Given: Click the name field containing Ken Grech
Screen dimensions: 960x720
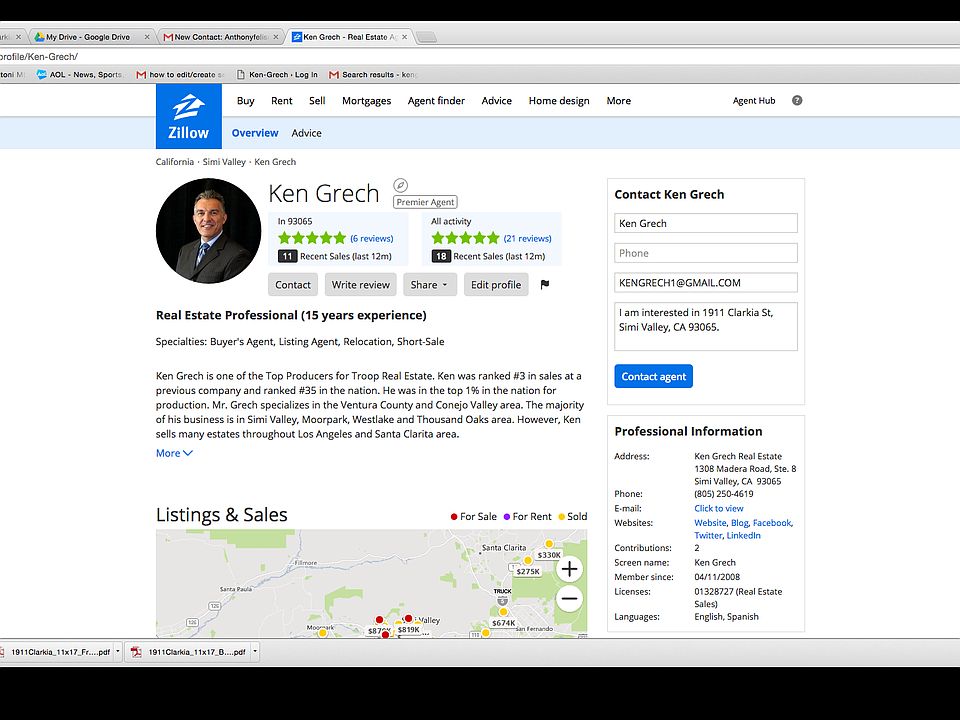Looking at the screenshot, I should click(706, 223).
